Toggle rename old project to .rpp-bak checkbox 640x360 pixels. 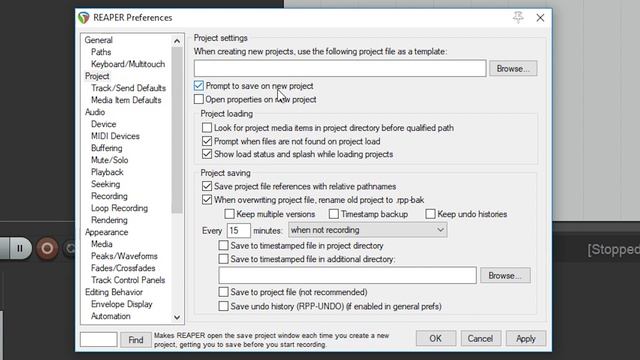click(207, 200)
